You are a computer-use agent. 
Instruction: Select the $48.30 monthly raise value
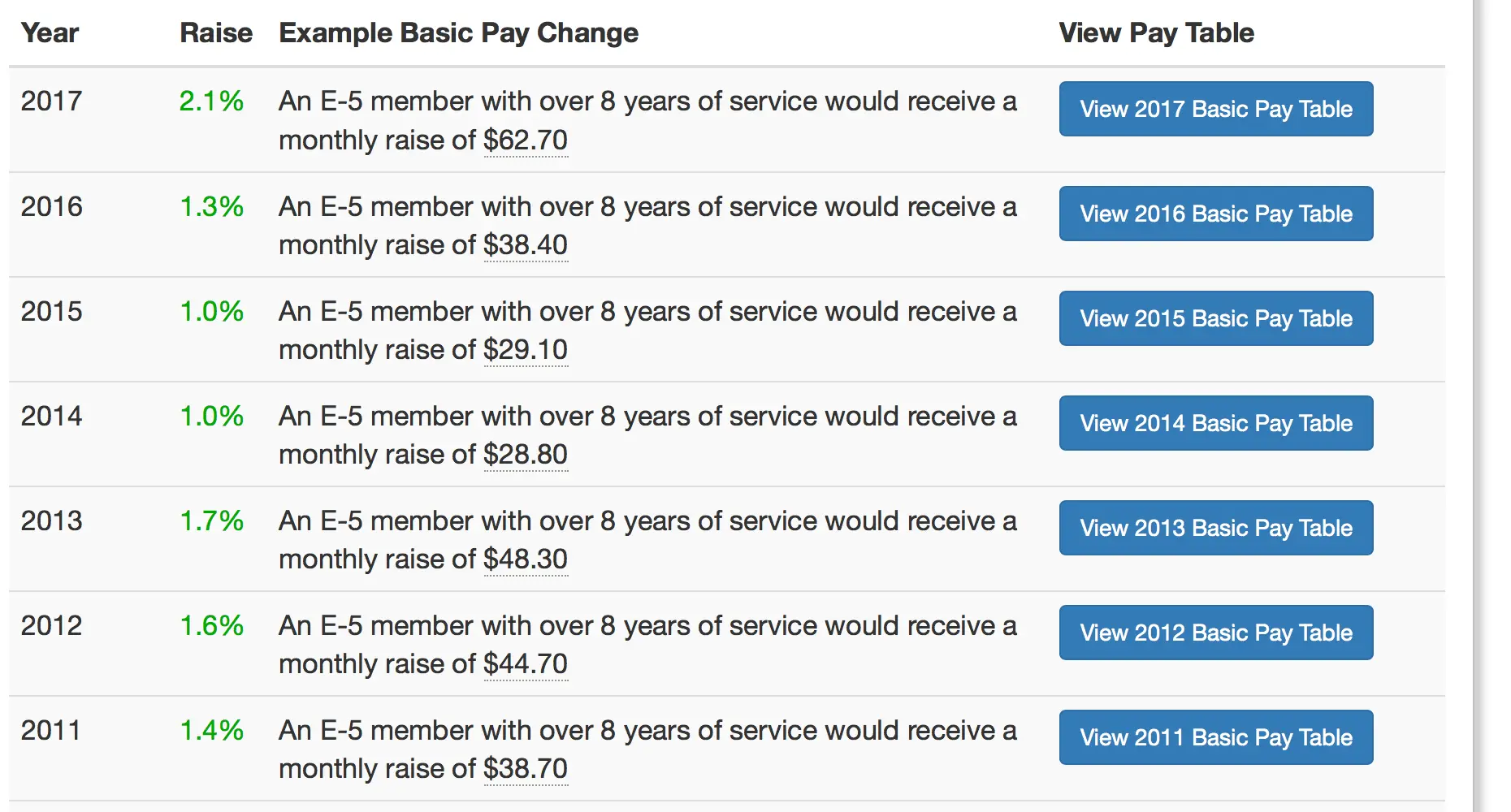tap(526, 559)
